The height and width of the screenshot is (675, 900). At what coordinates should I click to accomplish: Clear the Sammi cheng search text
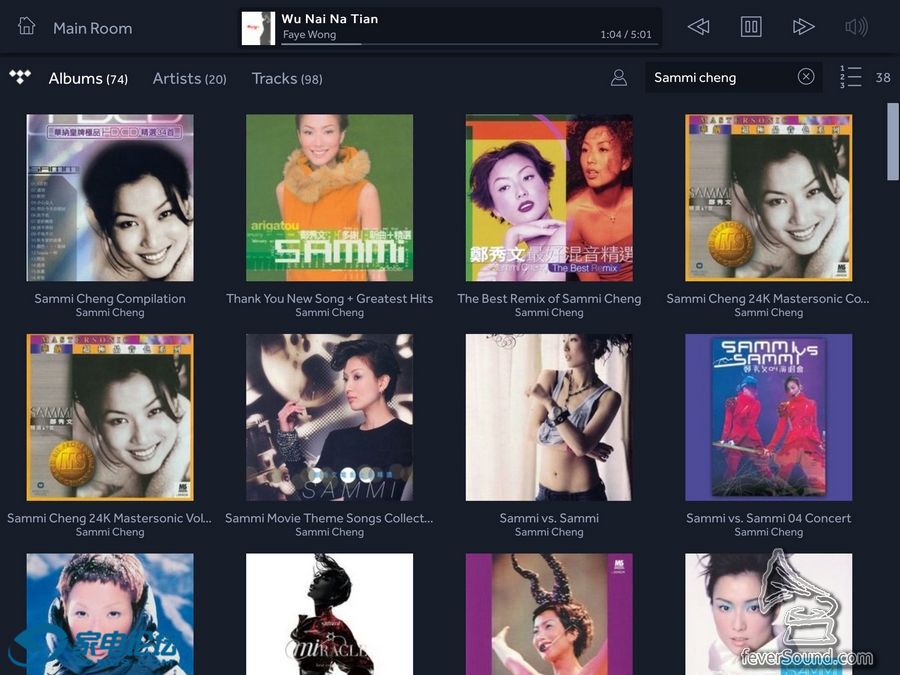(x=806, y=77)
